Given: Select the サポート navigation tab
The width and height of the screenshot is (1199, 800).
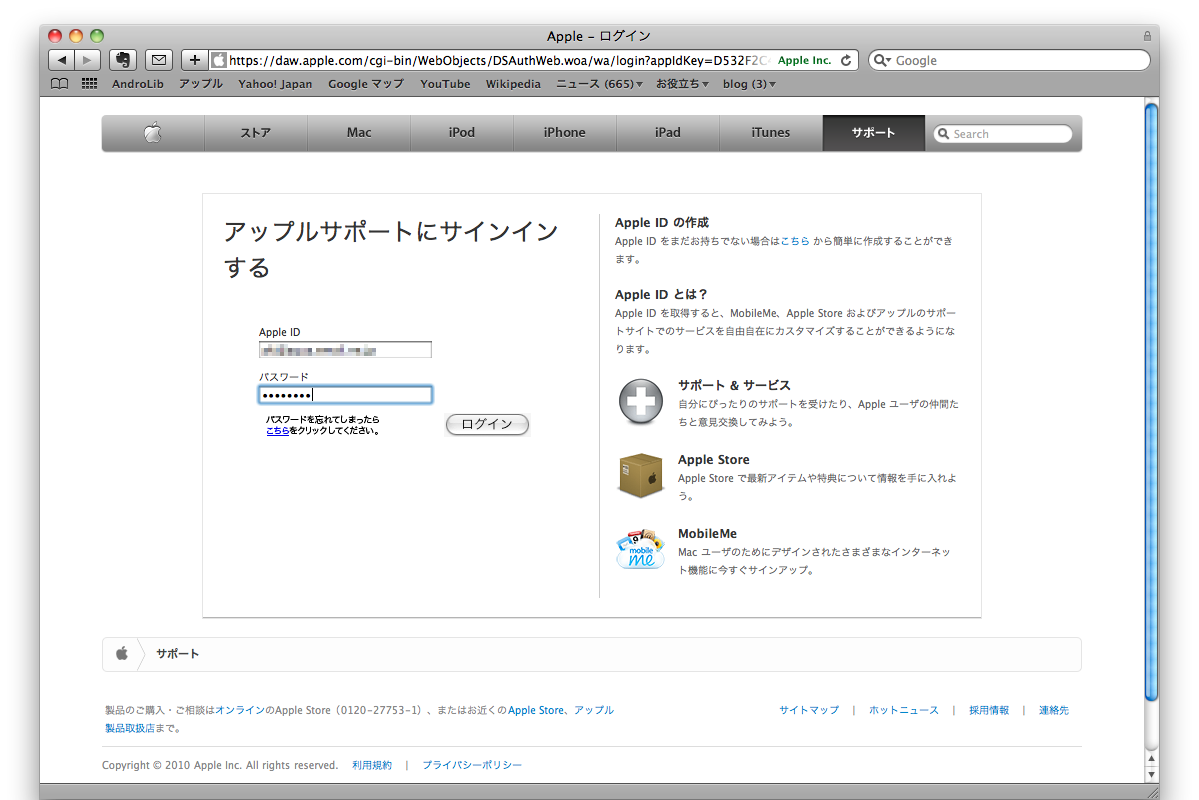Looking at the screenshot, I should 873,132.
